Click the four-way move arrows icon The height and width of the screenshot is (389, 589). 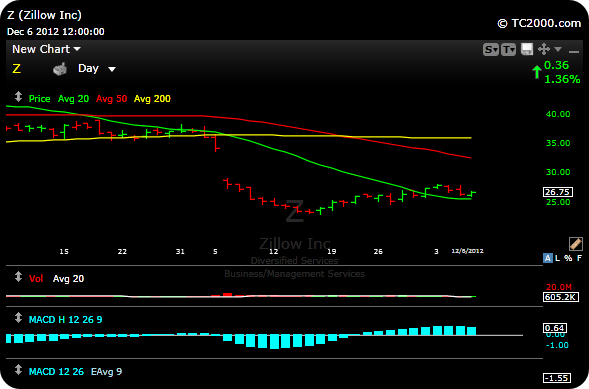[544, 49]
